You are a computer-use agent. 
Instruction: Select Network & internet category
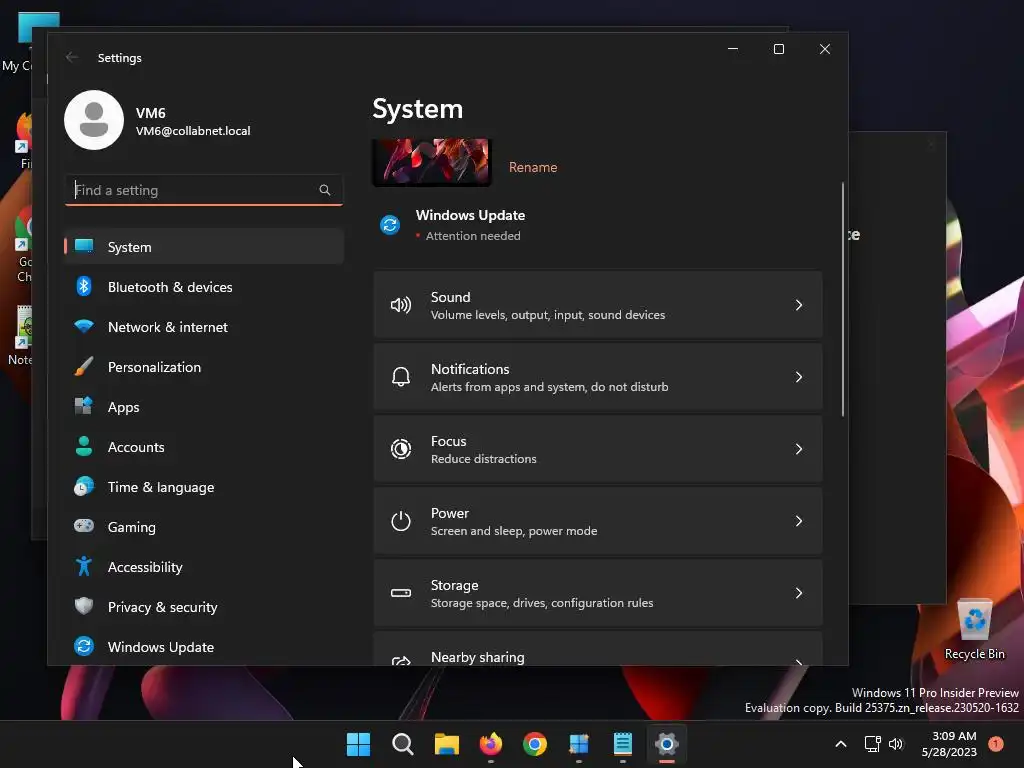[x=204, y=327]
